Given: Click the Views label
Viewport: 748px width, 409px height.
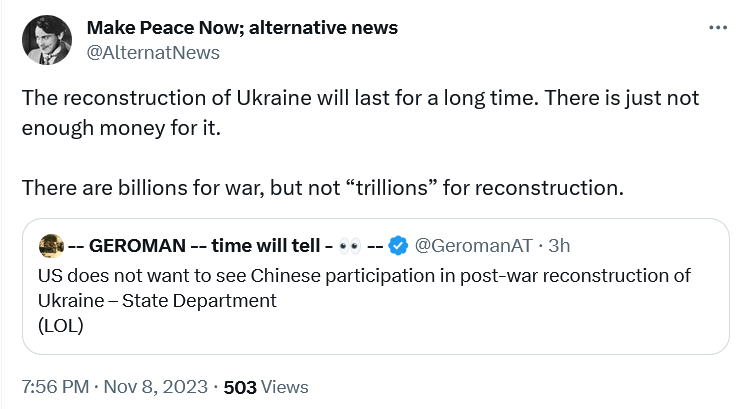Looking at the screenshot, I should 286,386.
